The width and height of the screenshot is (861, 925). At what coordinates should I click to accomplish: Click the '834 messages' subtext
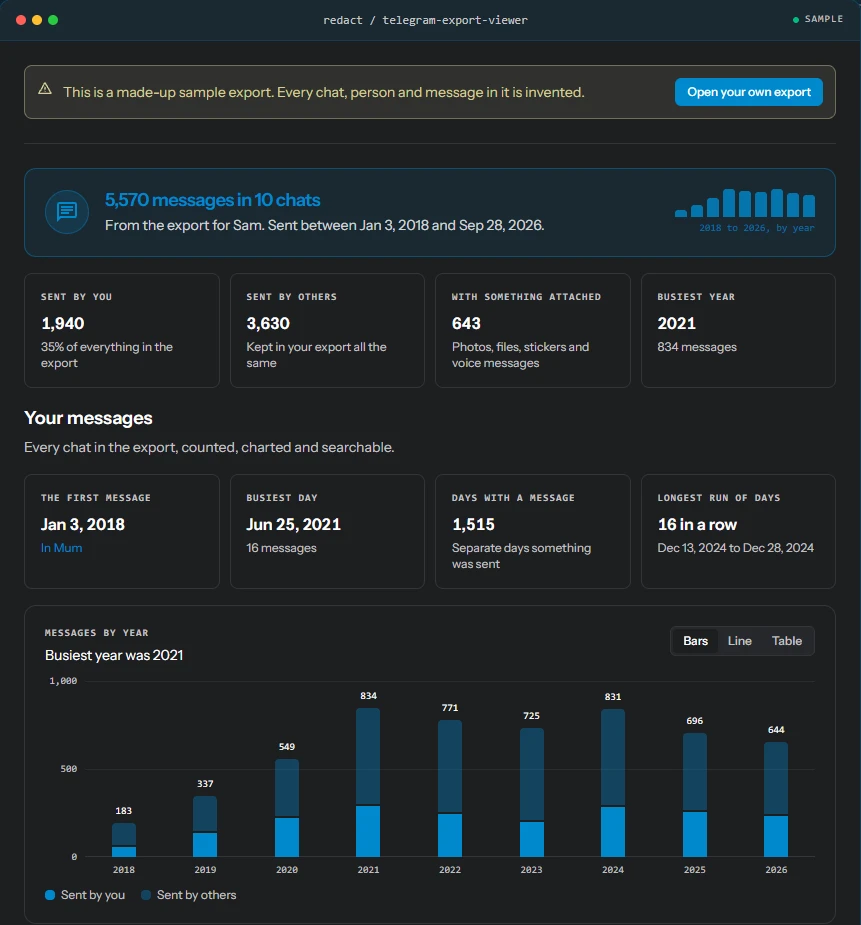point(697,347)
